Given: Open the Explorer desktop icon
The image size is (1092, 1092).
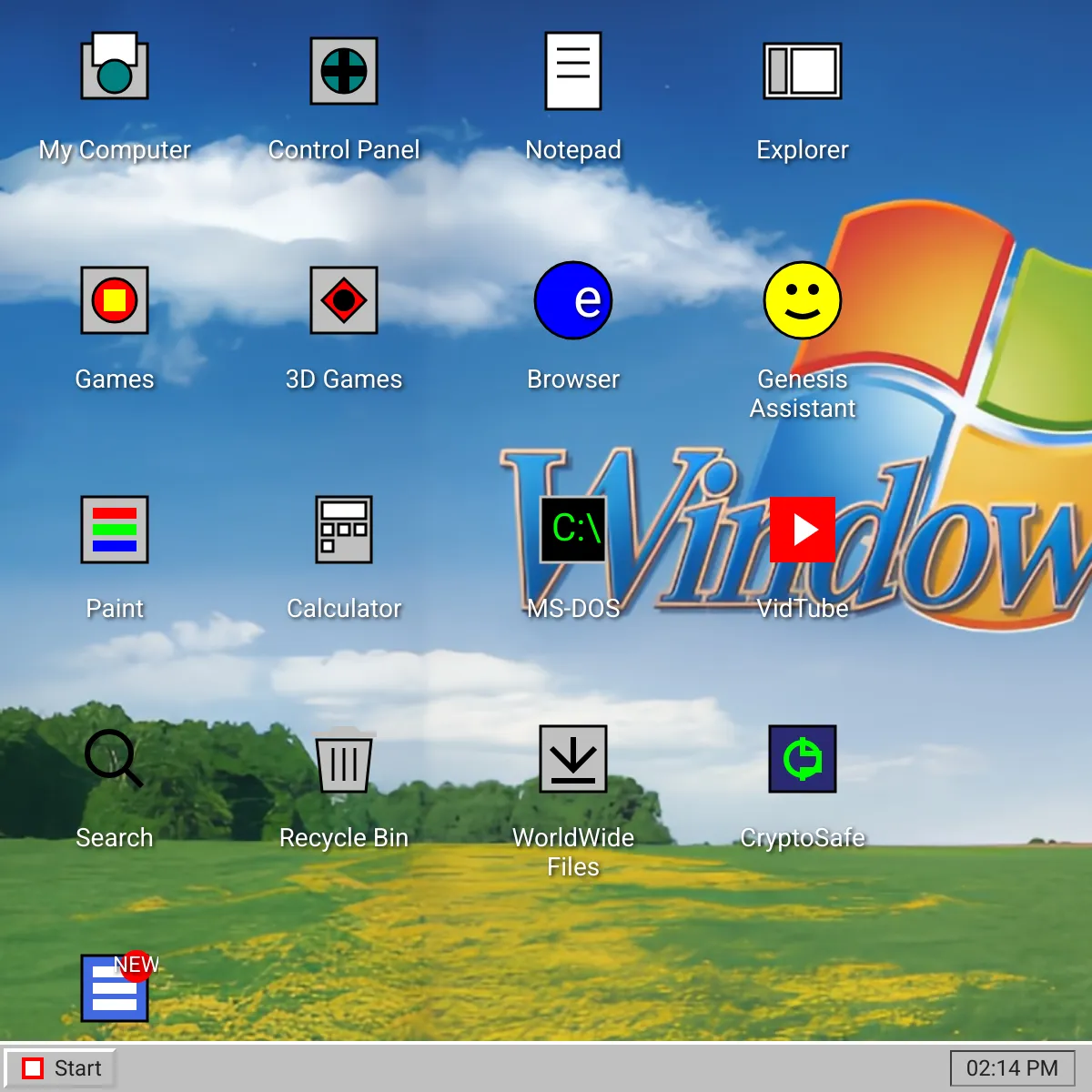Looking at the screenshot, I should (x=803, y=71).
